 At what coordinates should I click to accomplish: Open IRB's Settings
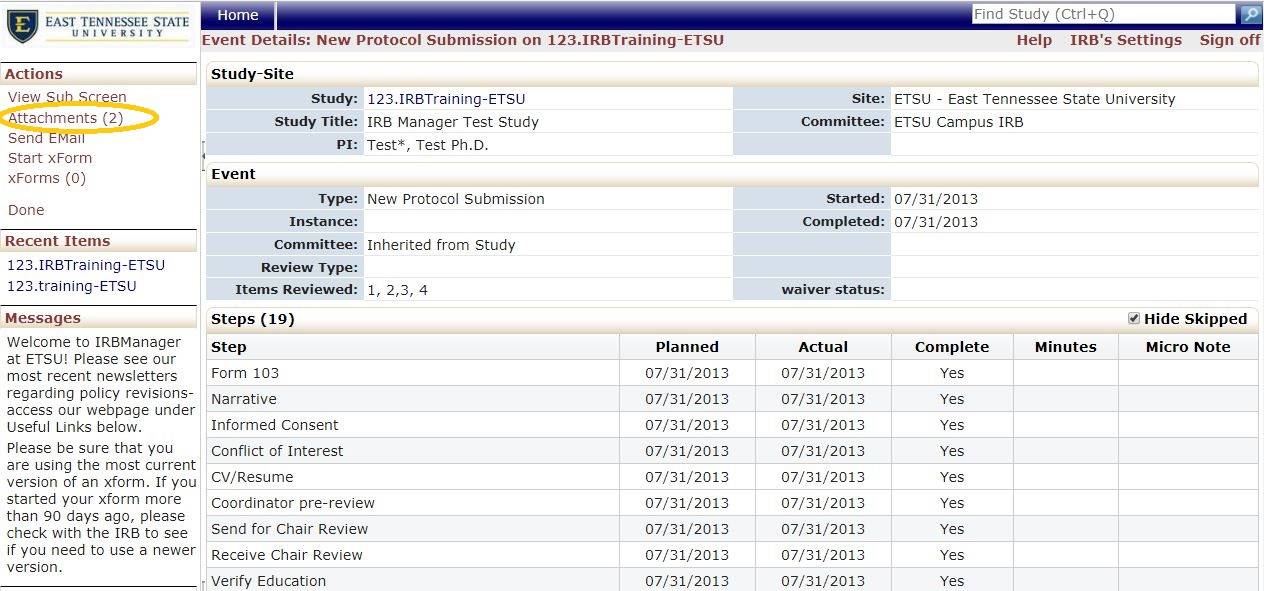tap(1125, 40)
